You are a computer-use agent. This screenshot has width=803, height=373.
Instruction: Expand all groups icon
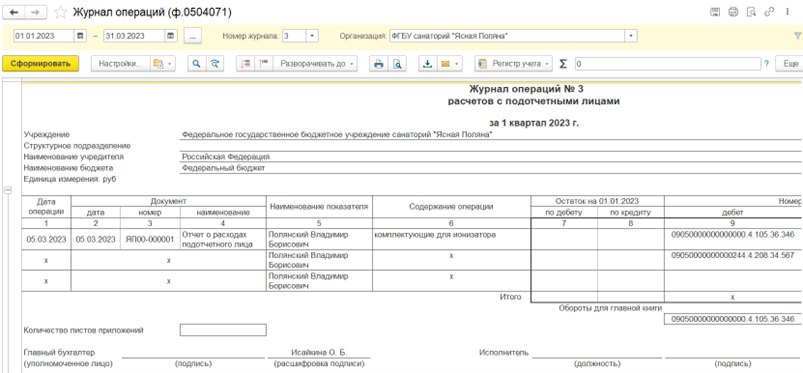tap(264, 64)
